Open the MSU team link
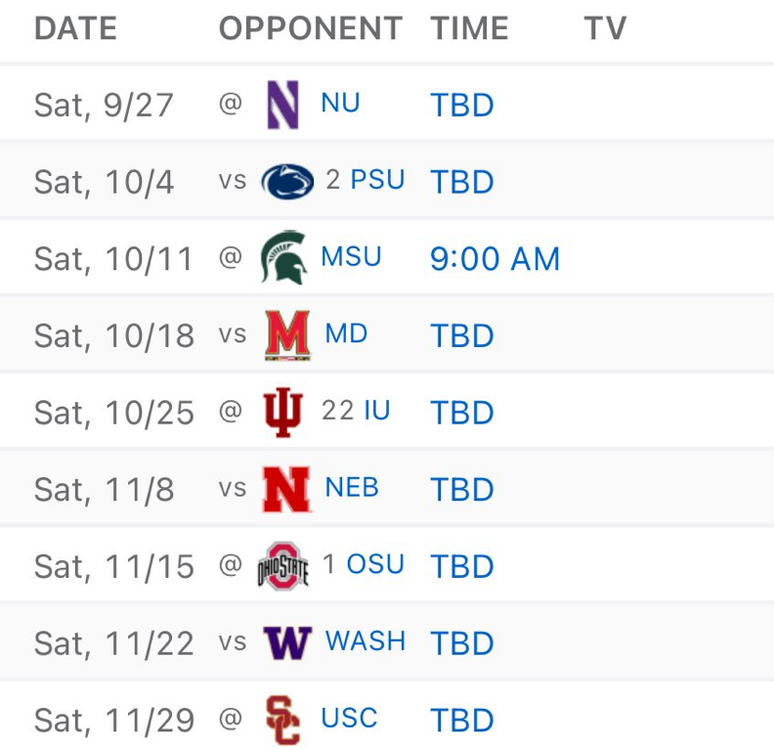This screenshot has width=774, height=750. tap(351, 257)
